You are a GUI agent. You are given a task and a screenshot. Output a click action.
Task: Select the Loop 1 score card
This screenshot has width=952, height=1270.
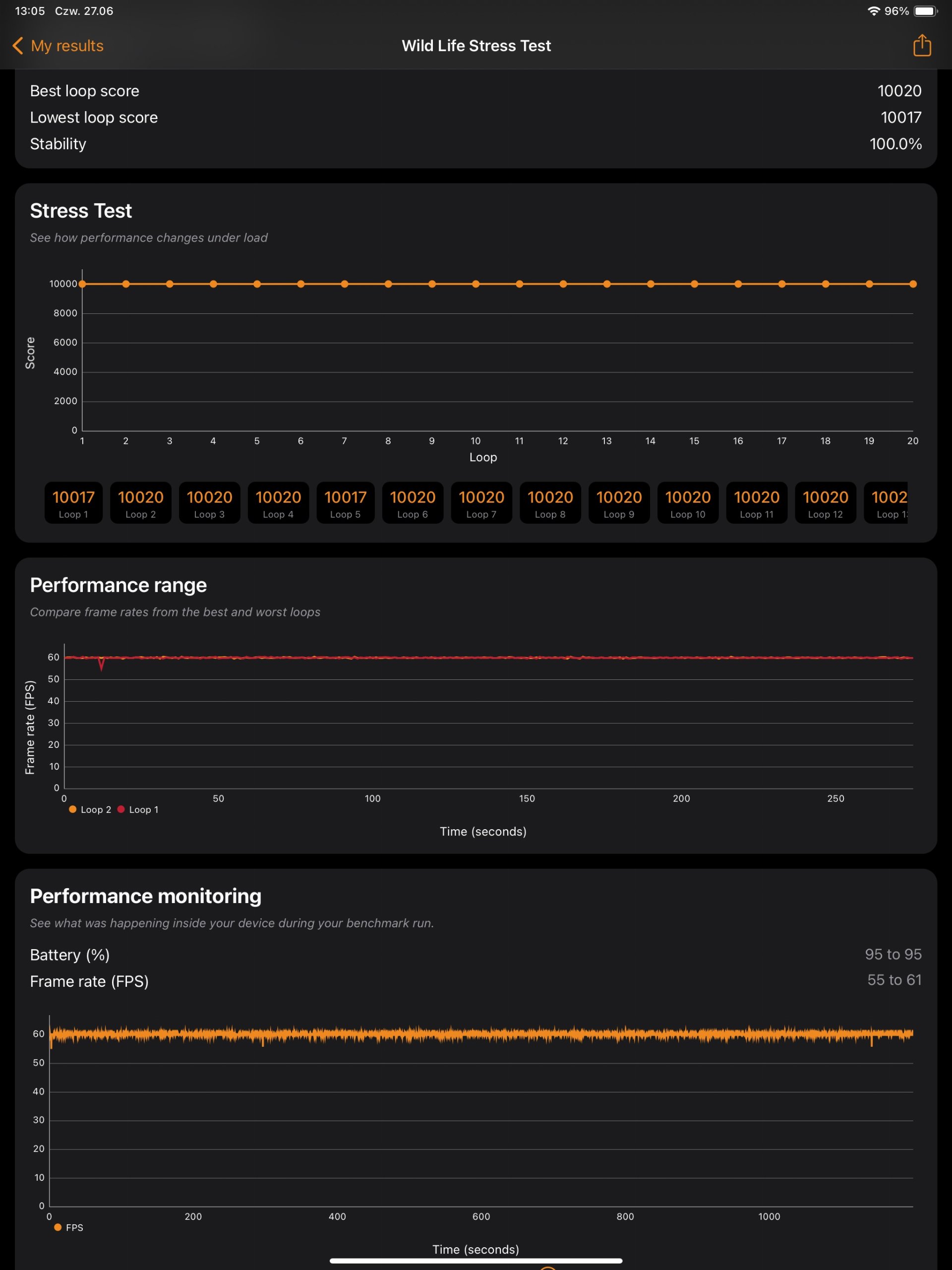[73, 502]
